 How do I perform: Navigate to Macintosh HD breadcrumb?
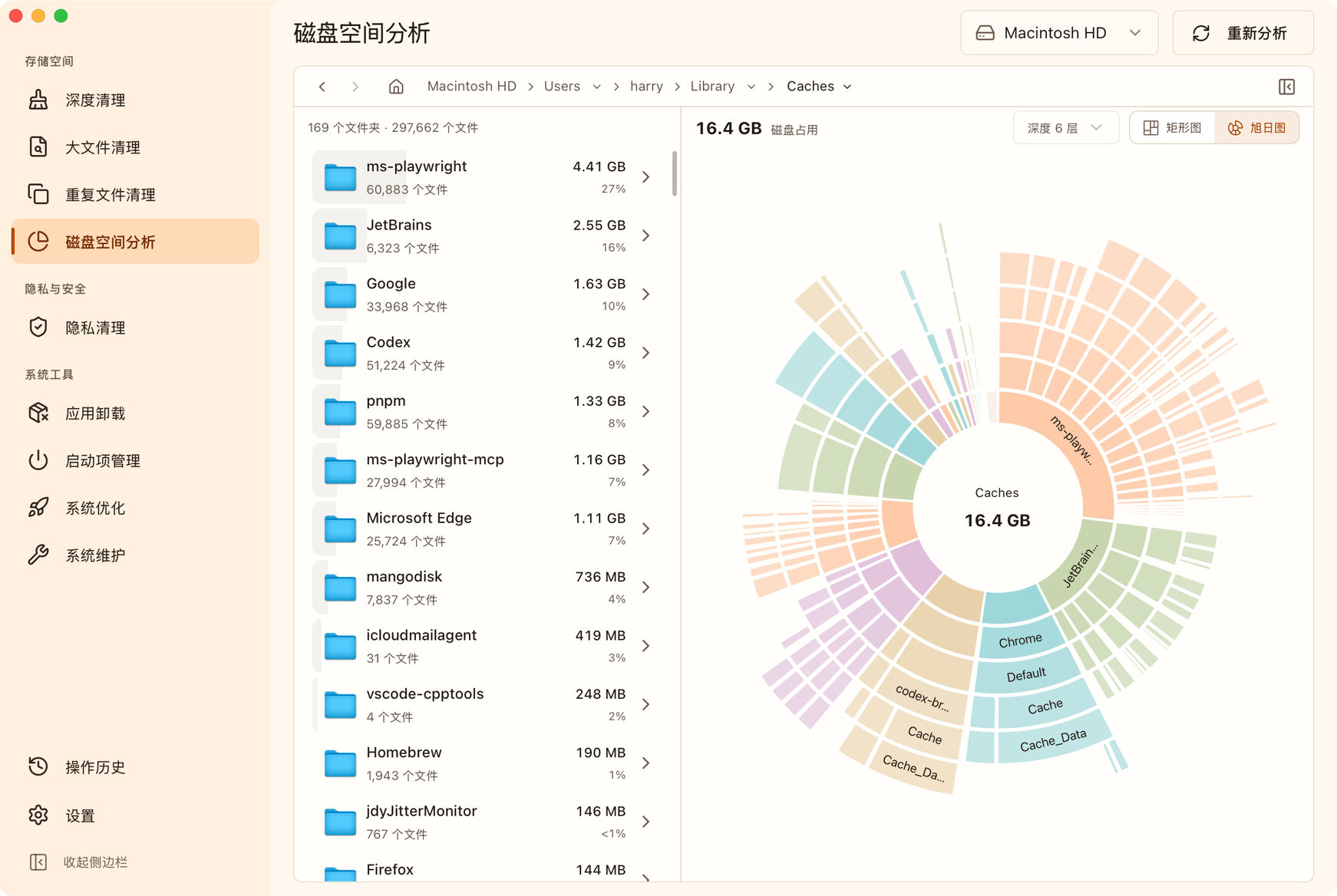tap(471, 87)
